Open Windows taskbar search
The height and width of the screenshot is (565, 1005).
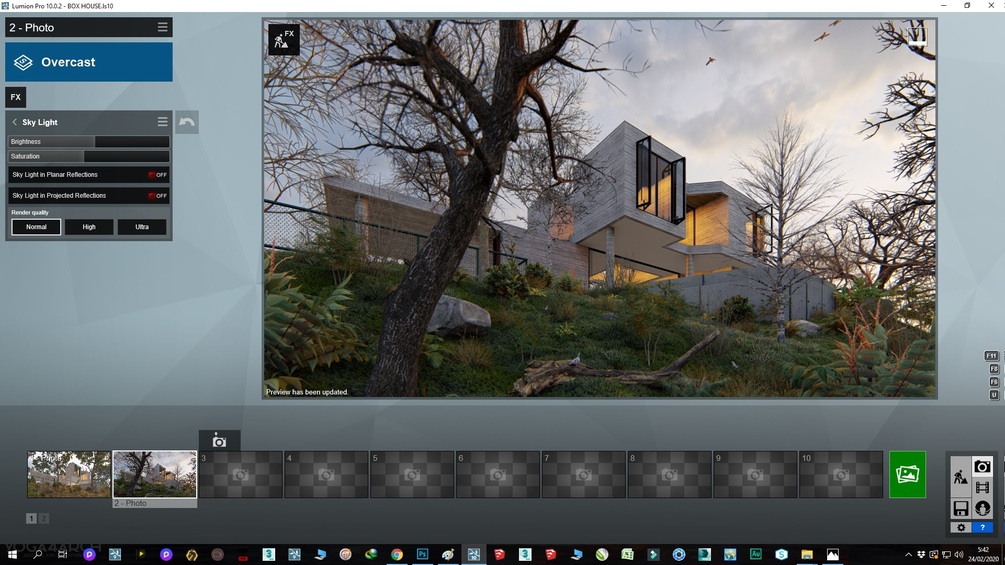click(x=37, y=554)
